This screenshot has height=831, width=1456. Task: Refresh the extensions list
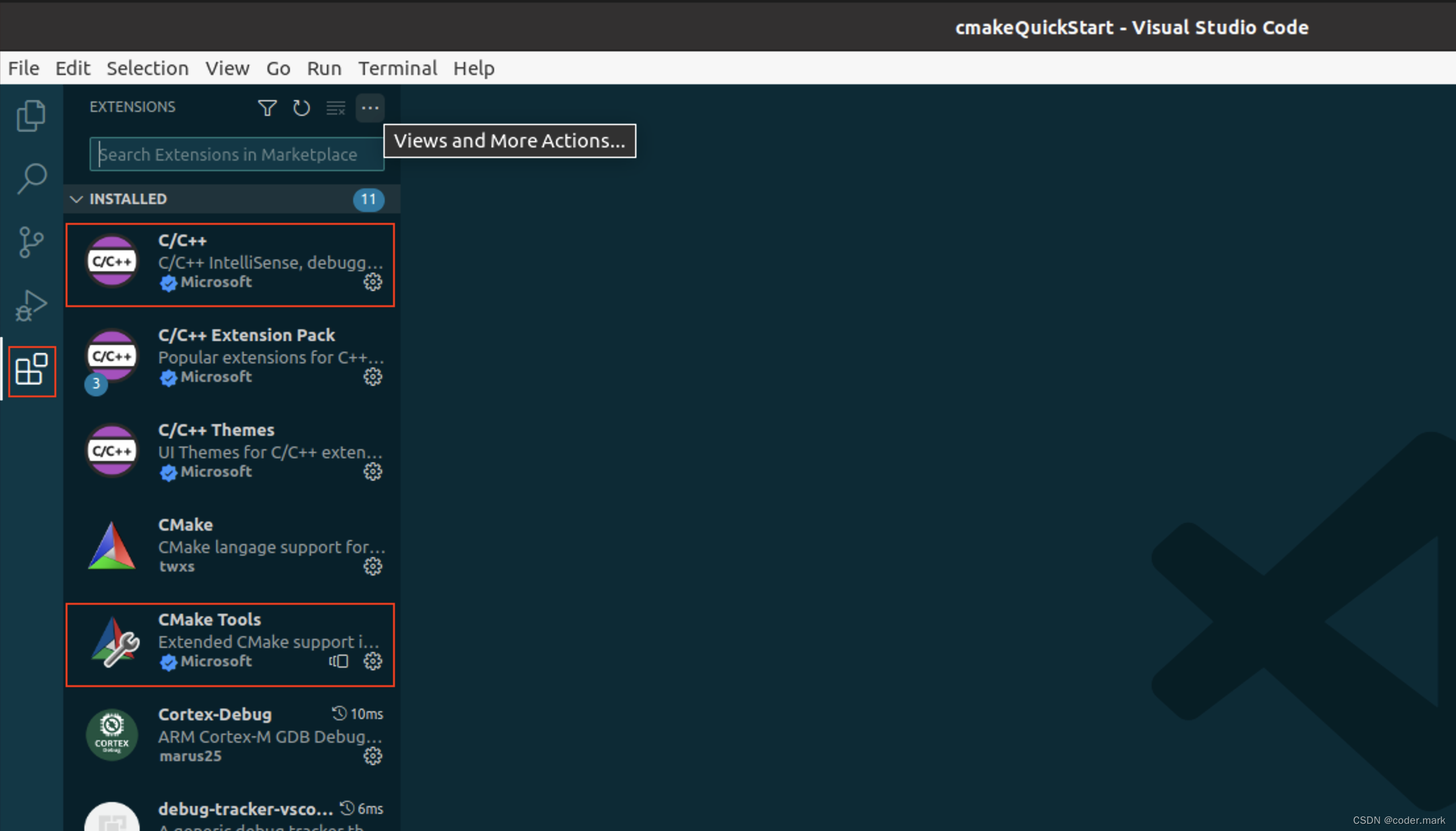[x=301, y=107]
